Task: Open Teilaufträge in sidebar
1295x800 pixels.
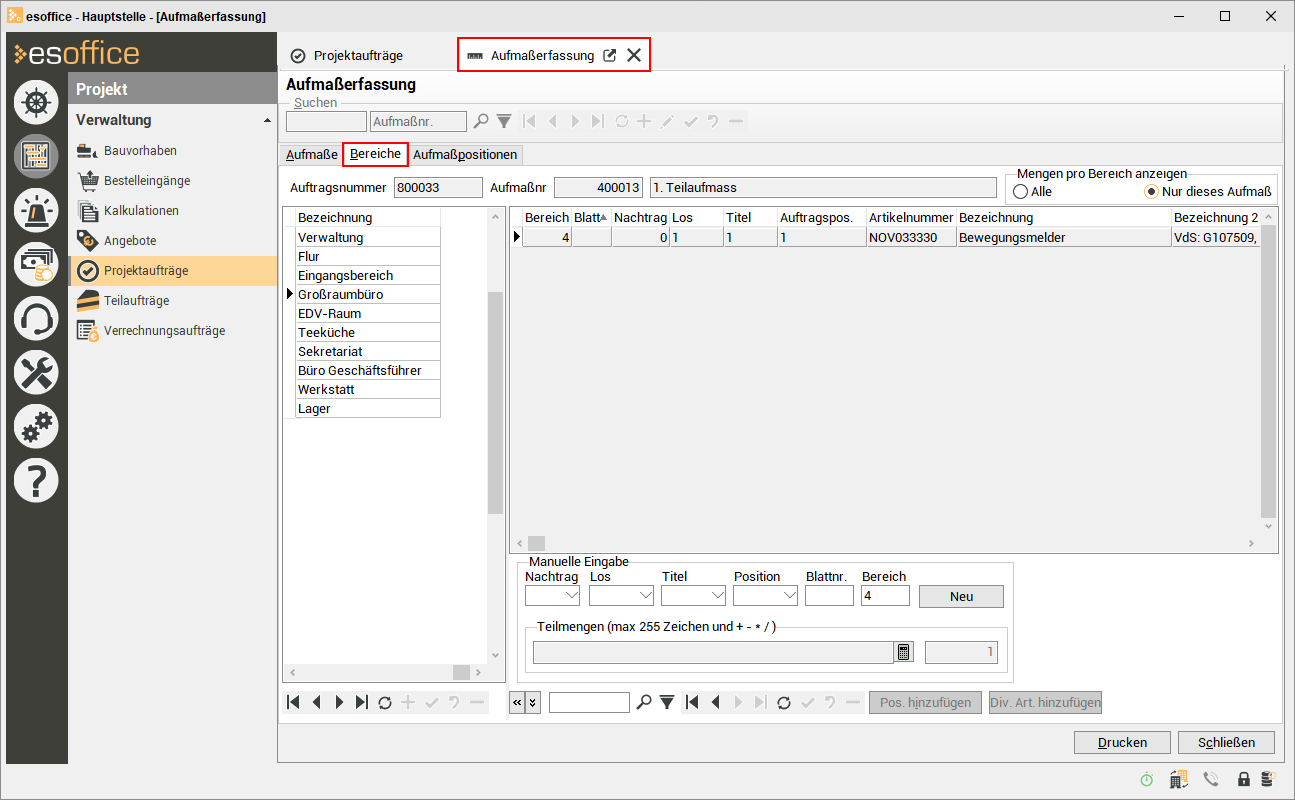Action: pyautogui.click(x=136, y=301)
